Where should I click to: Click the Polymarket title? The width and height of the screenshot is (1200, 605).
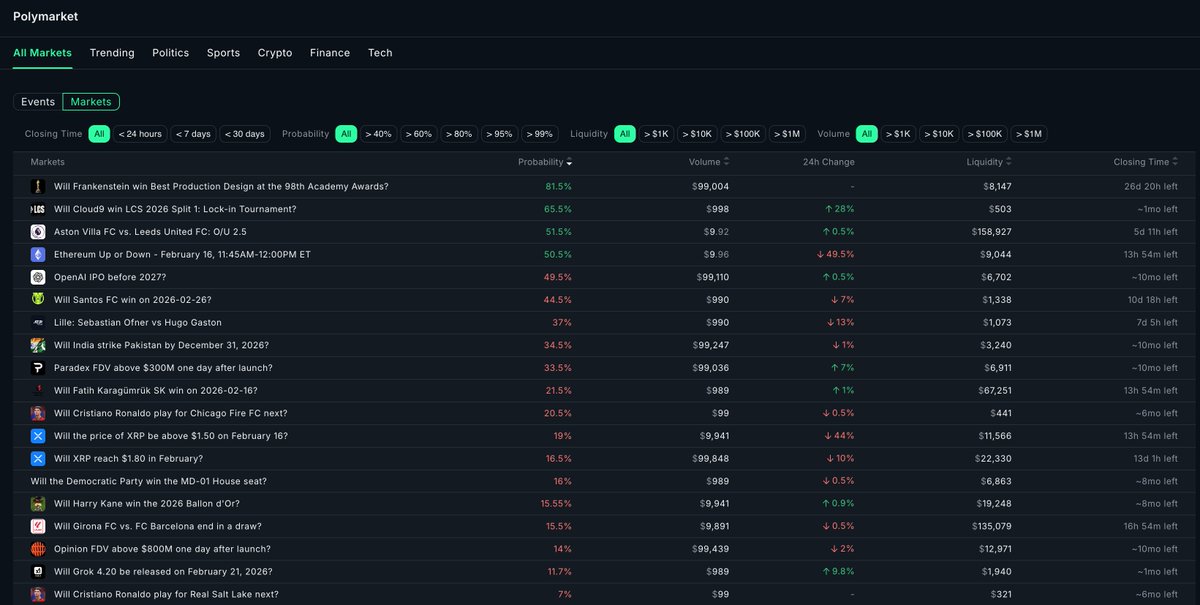[x=45, y=17]
